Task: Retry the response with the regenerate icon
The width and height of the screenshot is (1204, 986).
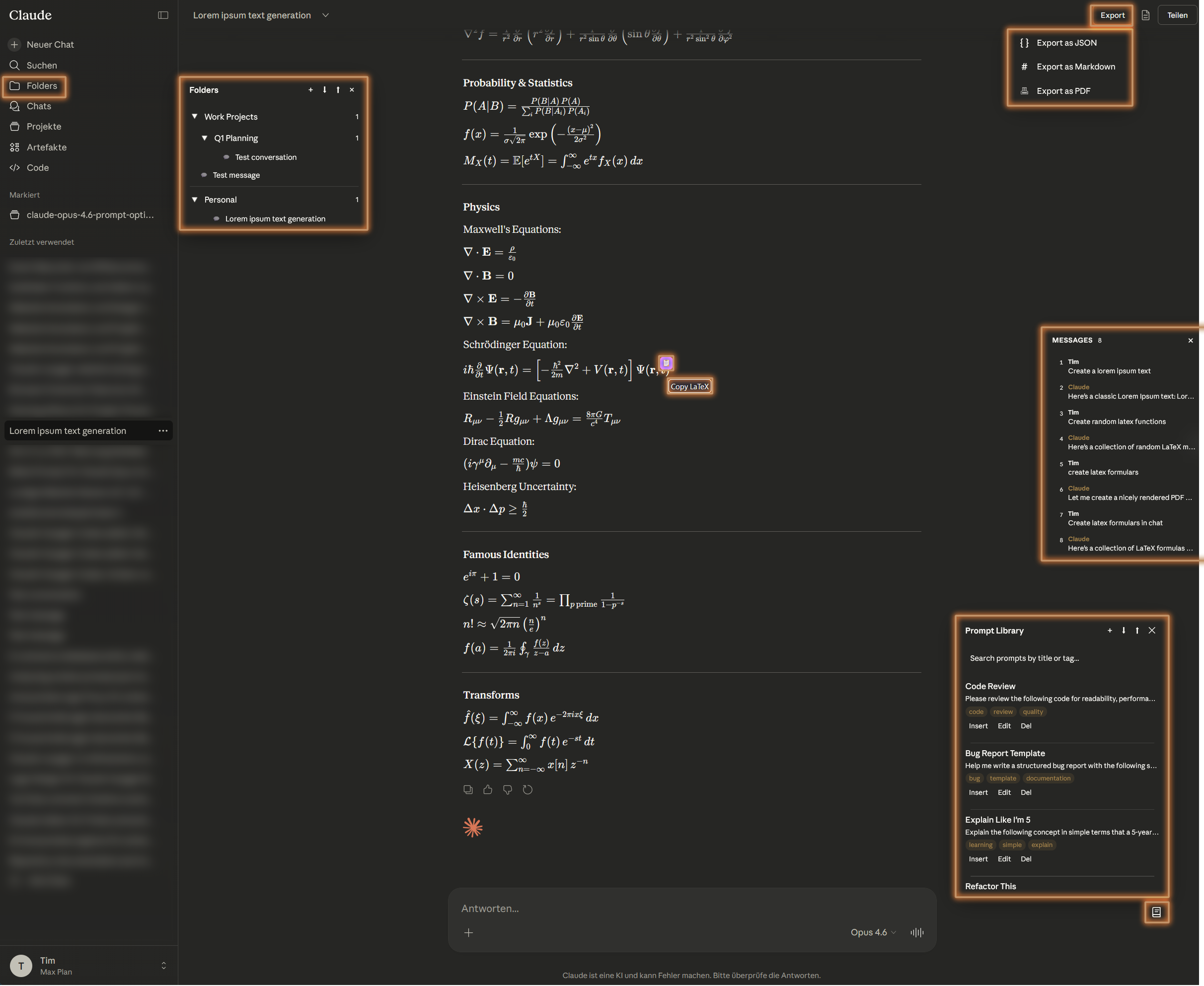Action: click(x=528, y=789)
